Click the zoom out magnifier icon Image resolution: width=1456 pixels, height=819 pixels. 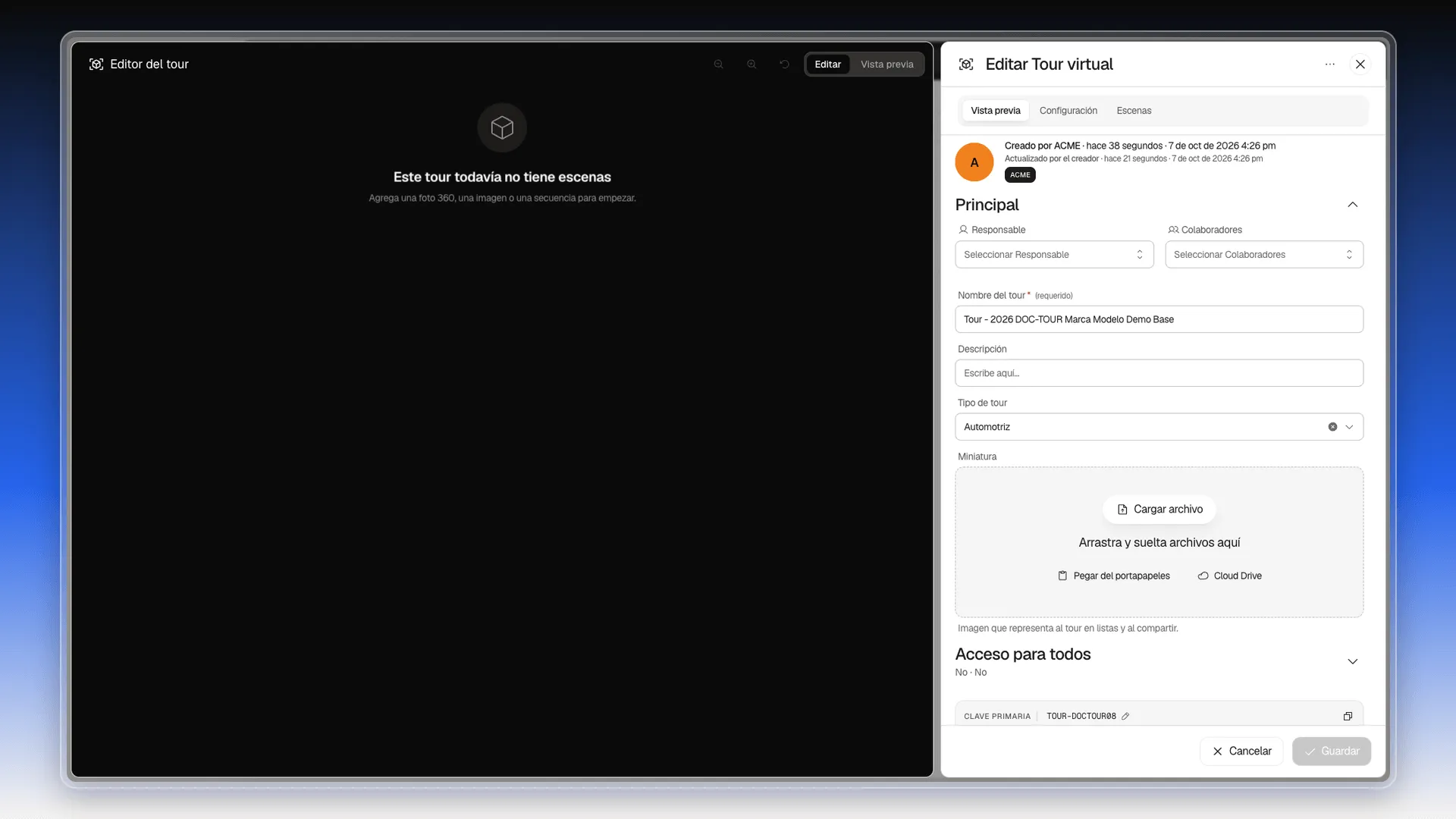coord(718,64)
